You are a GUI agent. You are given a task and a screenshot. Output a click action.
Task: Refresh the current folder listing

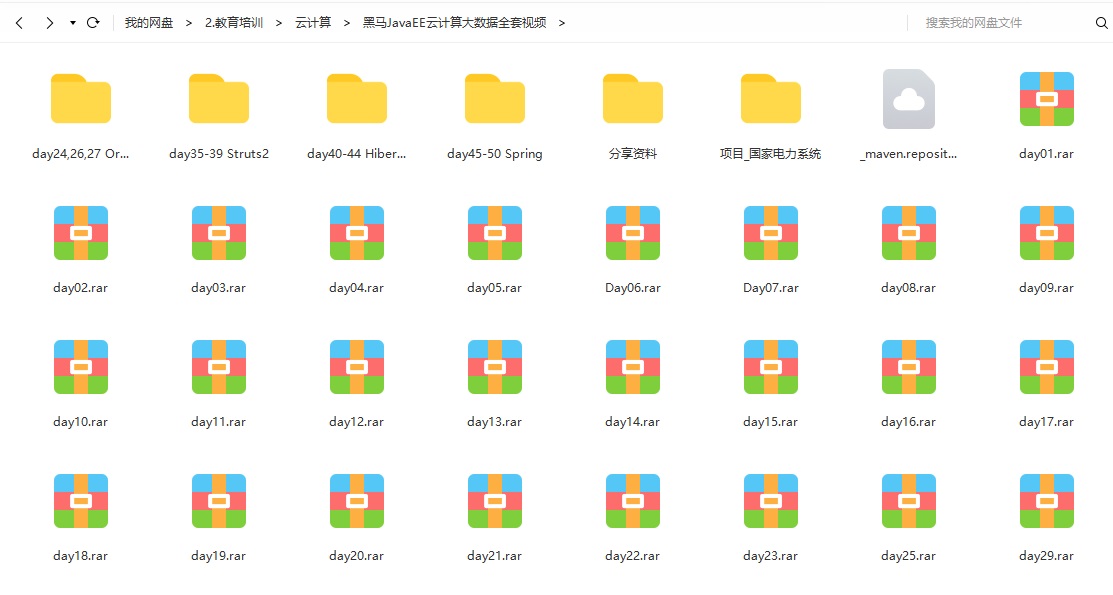pyautogui.click(x=93, y=23)
